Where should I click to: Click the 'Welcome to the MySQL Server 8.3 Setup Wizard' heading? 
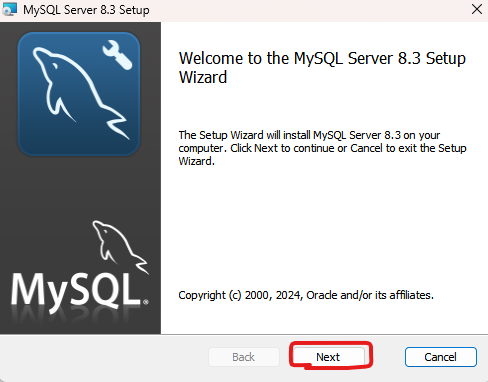click(322, 68)
